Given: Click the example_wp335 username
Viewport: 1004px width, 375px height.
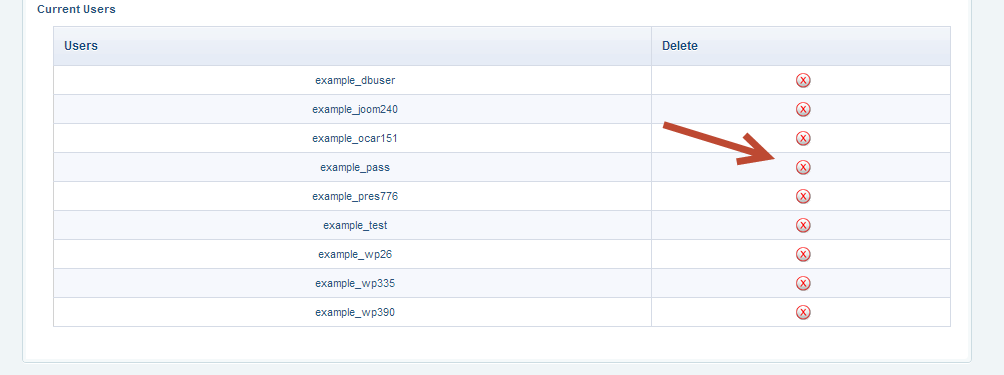Looking at the screenshot, I should 355,283.
